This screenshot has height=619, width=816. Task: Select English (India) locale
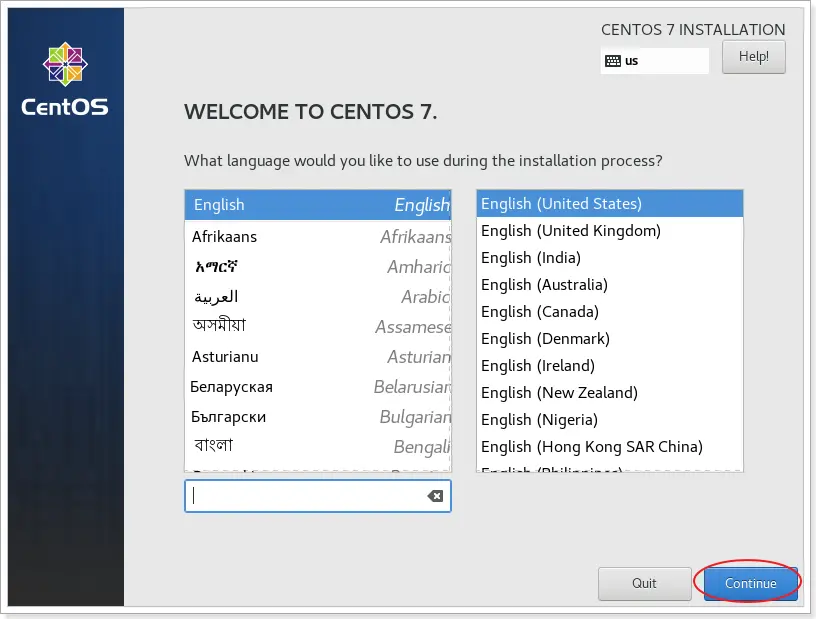(x=610, y=258)
